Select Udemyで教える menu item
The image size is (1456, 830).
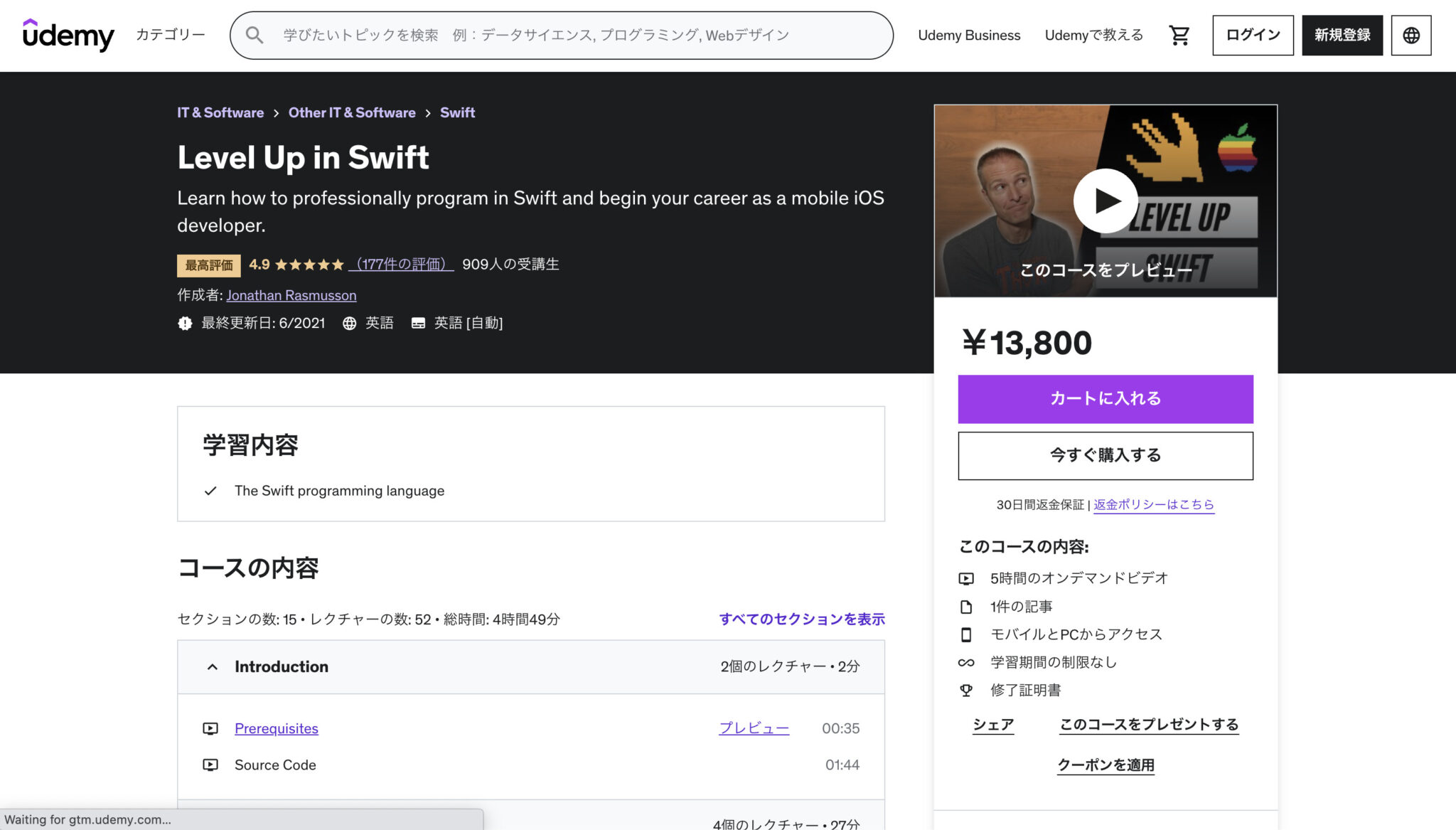pyautogui.click(x=1094, y=35)
